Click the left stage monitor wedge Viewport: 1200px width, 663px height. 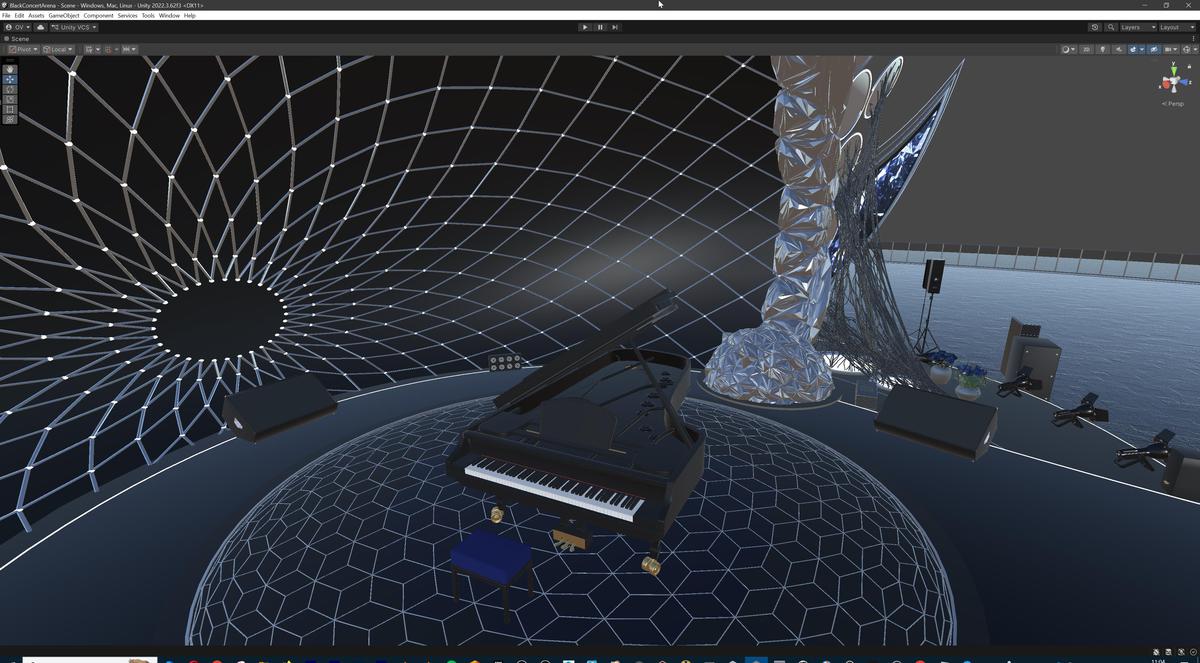pyautogui.click(x=279, y=406)
